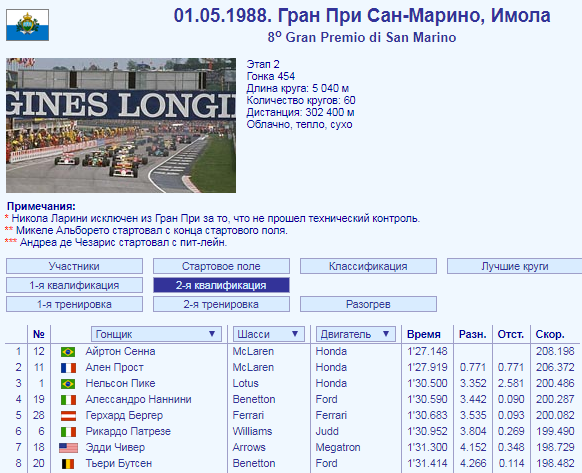Screen dimensions: 582x473
Task: Open the Разогрев tab
Action: (x=368, y=304)
